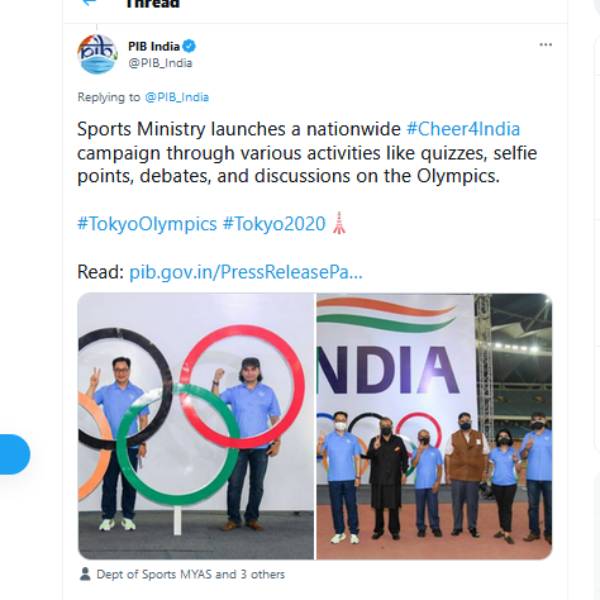The image size is (600, 600).
Task: Open @PIB_India link in Replying to line
Action: (x=176, y=97)
